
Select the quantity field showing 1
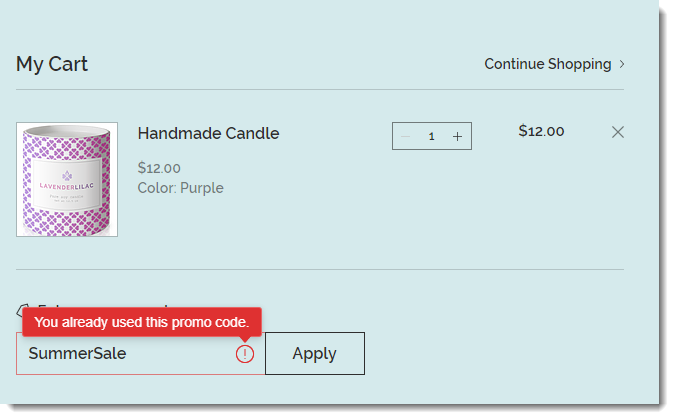pos(432,136)
